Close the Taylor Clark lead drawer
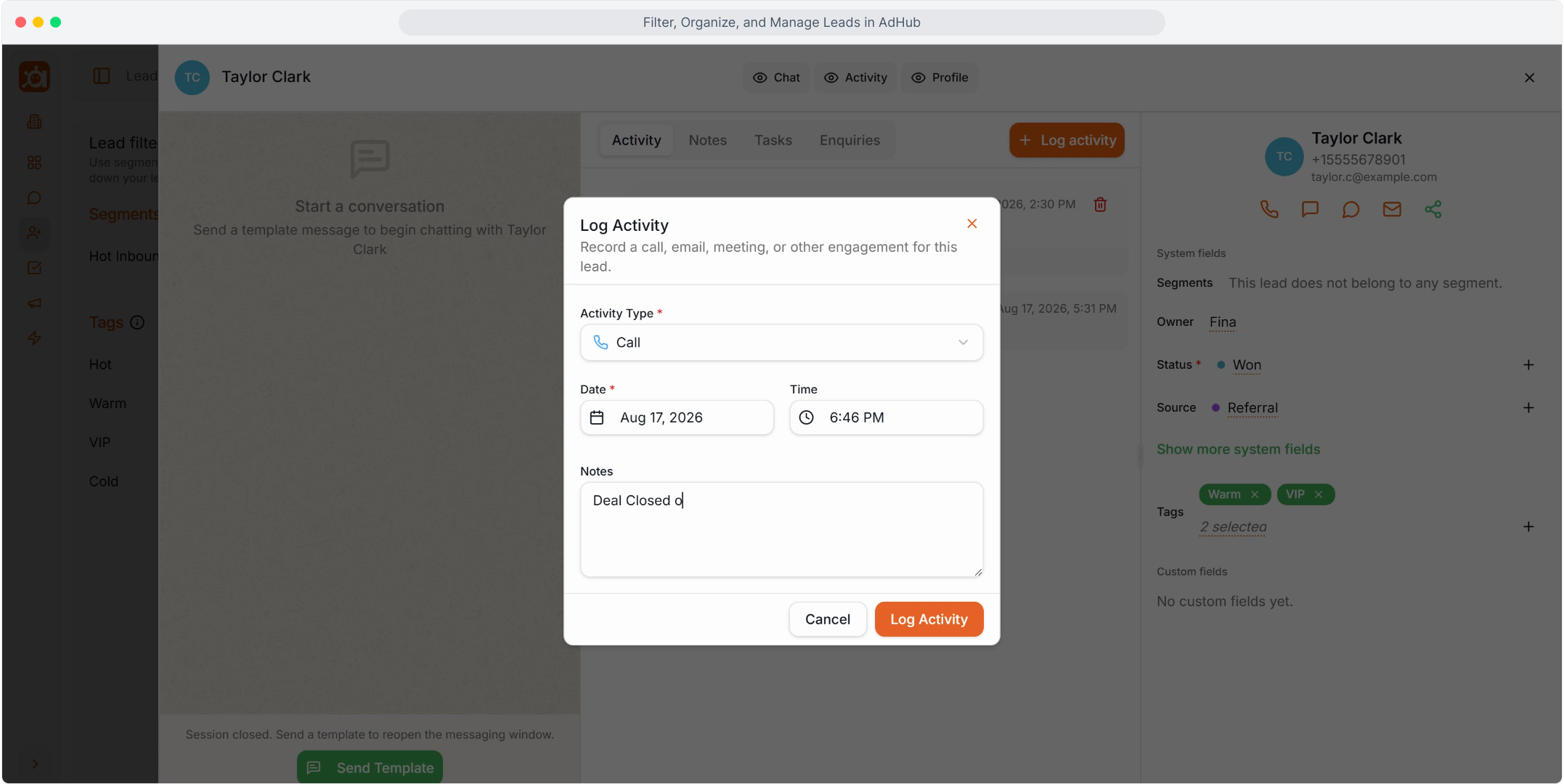The height and width of the screenshot is (784, 1564). [1529, 78]
